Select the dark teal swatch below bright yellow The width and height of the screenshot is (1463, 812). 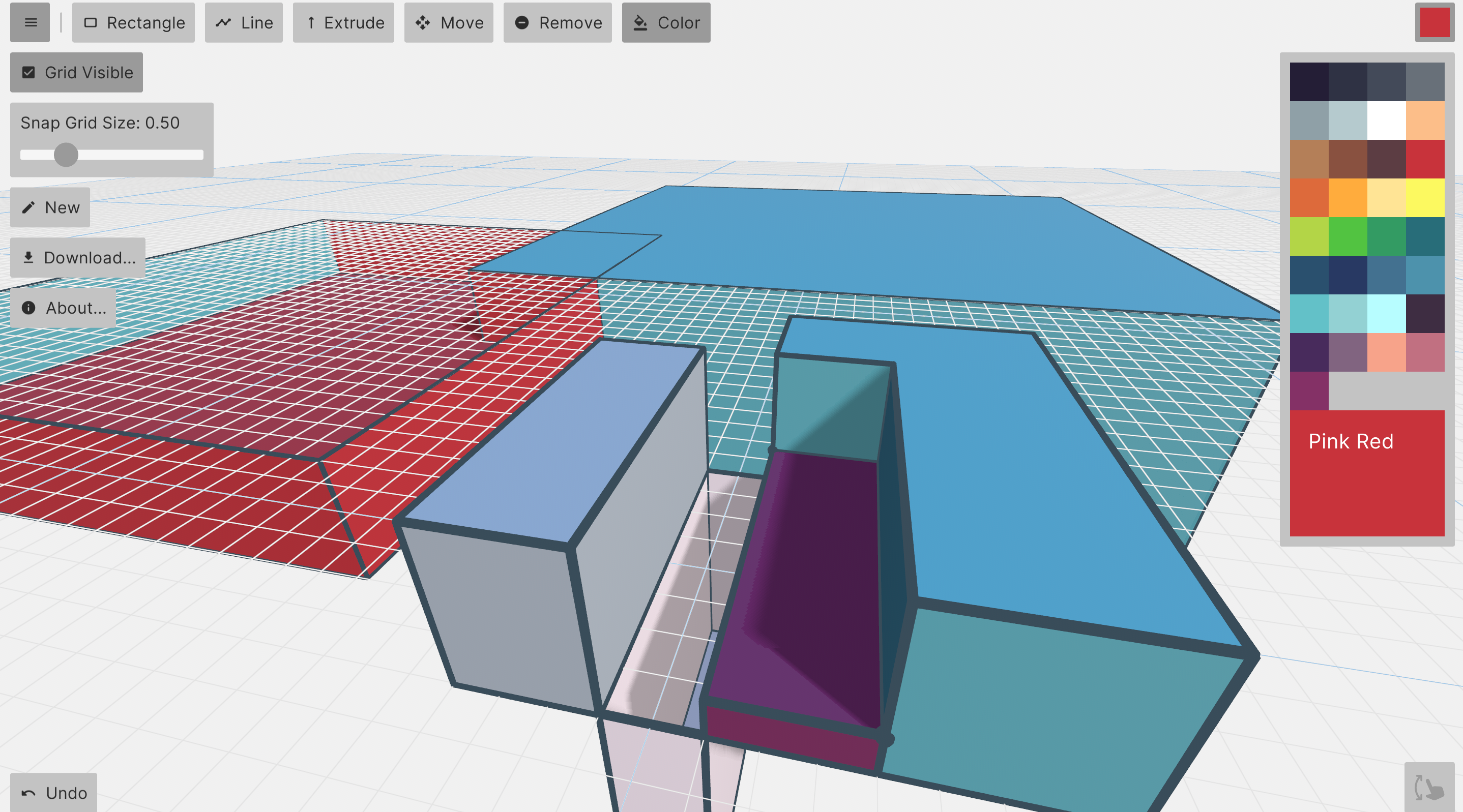coord(1425,236)
